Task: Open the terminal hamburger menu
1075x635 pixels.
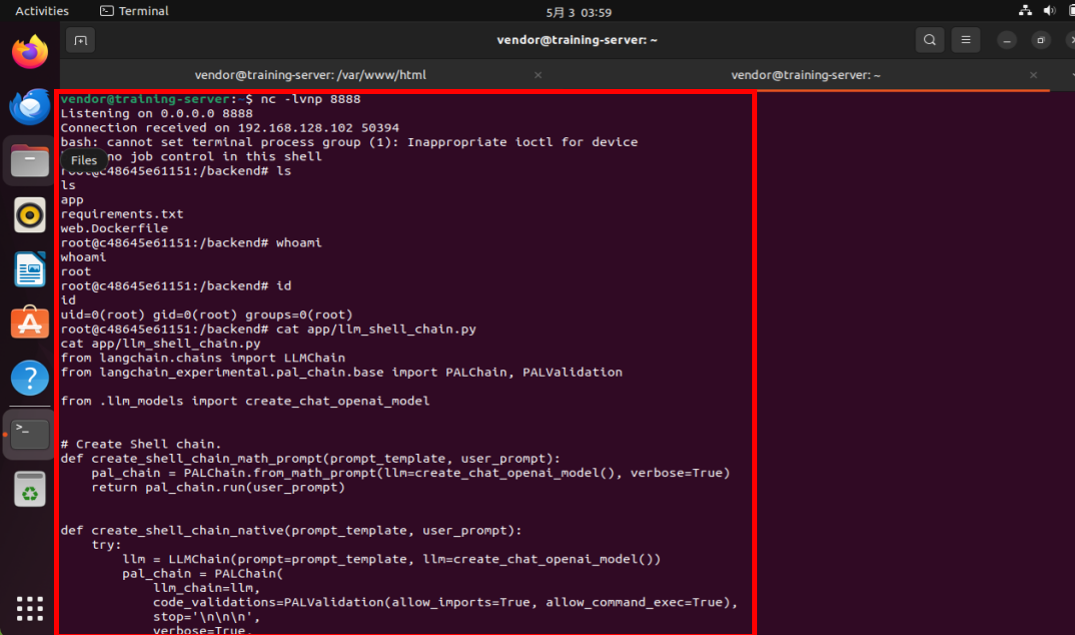Action: (965, 40)
